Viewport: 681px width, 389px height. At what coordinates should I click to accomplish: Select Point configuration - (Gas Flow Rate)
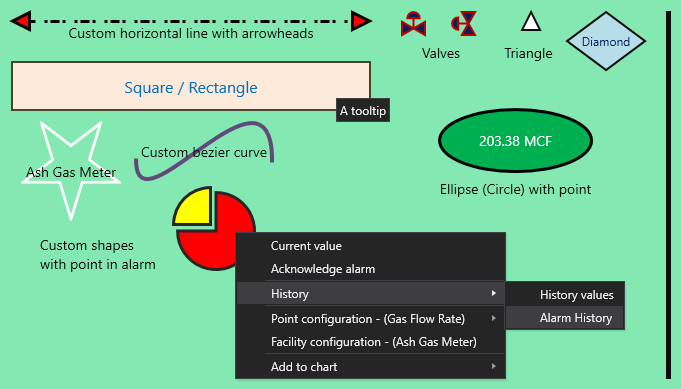tap(370, 319)
